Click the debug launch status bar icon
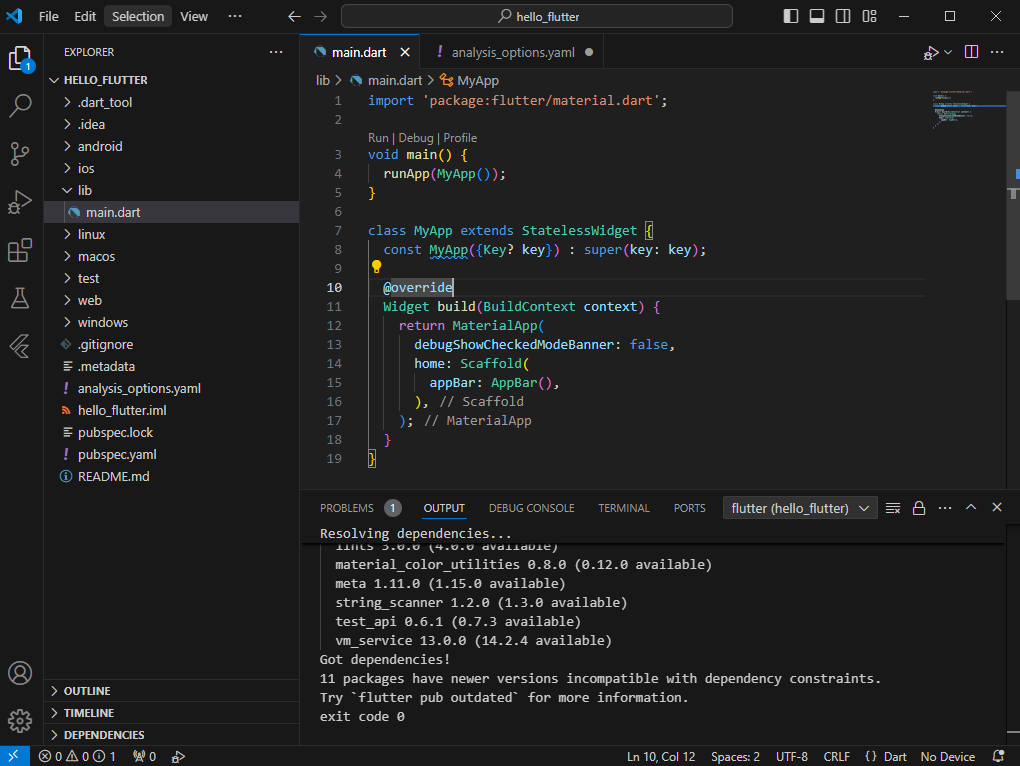The image size is (1020, 766). point(178,756)
